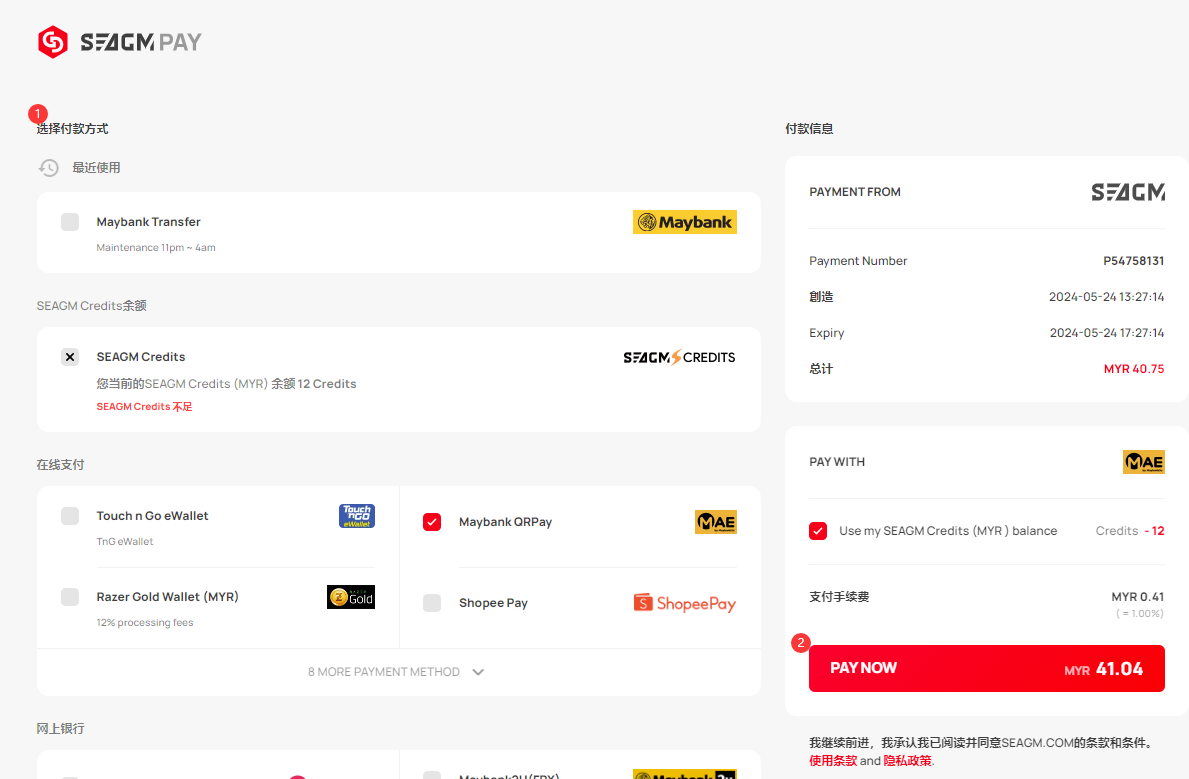Click the created time 2024-05-24 13:27:14
The height and width of the screenshot is (779, 1189).
pyautogui.click(x=1106, y=297)
